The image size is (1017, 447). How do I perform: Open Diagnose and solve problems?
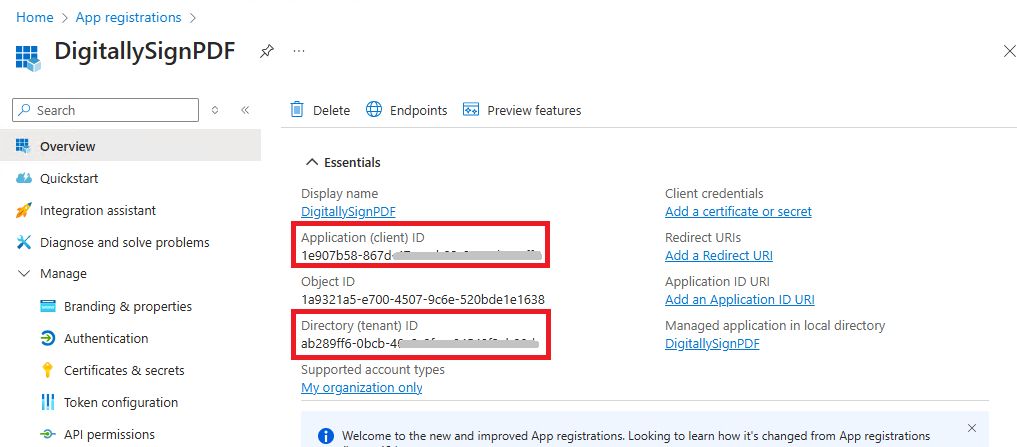[125, 243]
